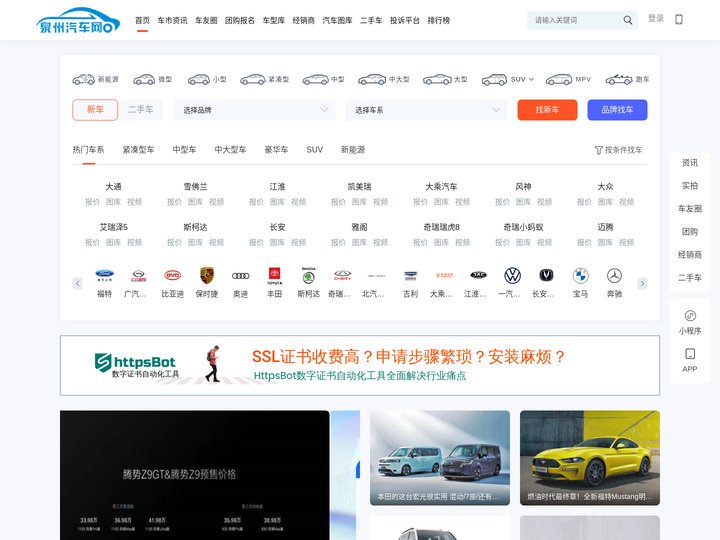
Task: Choose the 吉利 brand logo
Action: pos(411,276)
